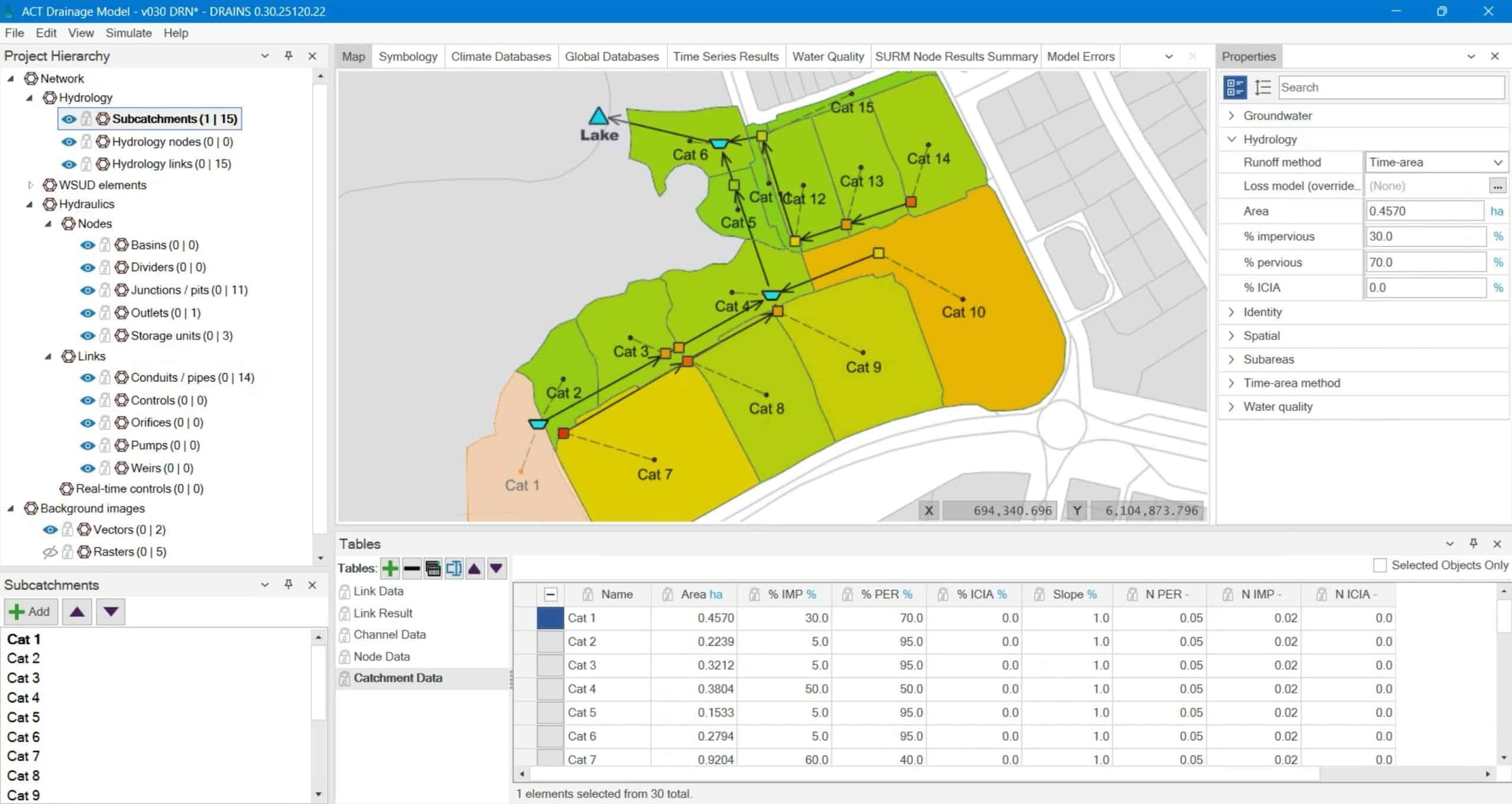This screenshot has height=804, width=1512.
Task: Enable Selected Objects Only checkbox
Action: click(x=1380, y=565)
